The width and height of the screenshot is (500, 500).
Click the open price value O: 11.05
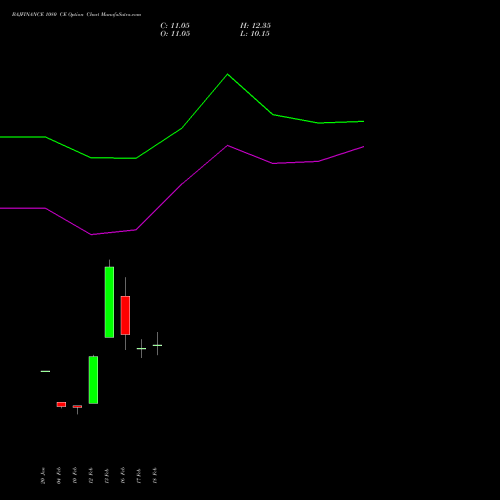pyautogui.click(x=175, y=34)
